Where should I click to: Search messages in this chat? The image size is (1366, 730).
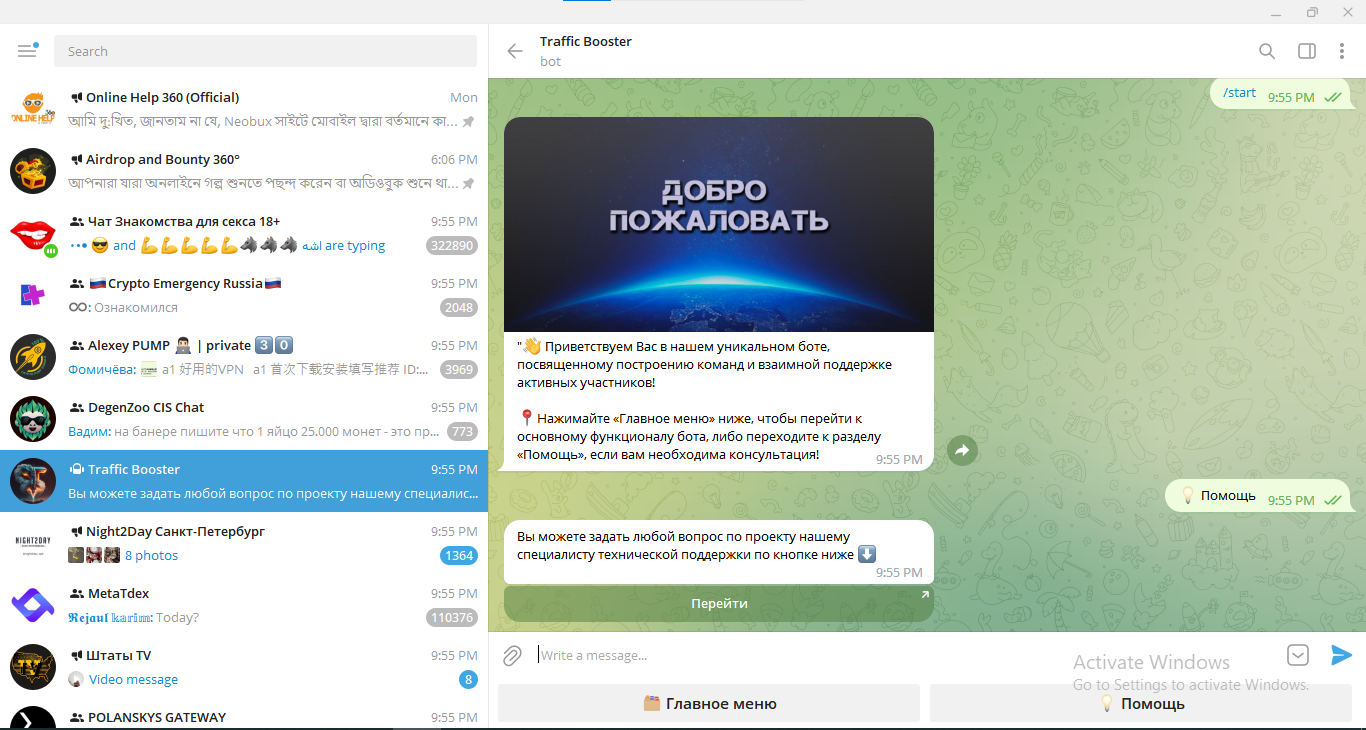coord(1267,51)
